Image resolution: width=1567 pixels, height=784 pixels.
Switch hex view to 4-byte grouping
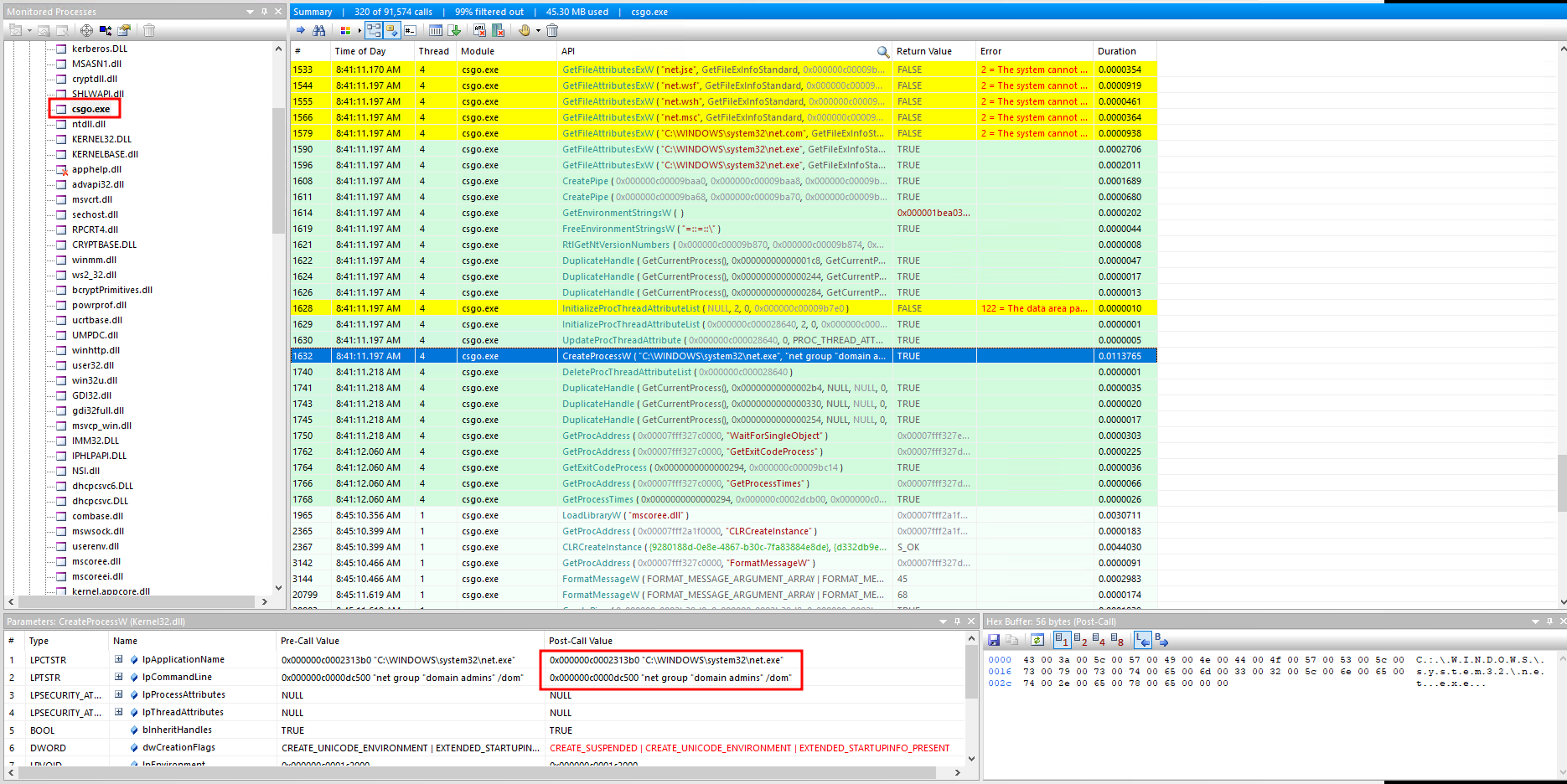(1099, 640)
